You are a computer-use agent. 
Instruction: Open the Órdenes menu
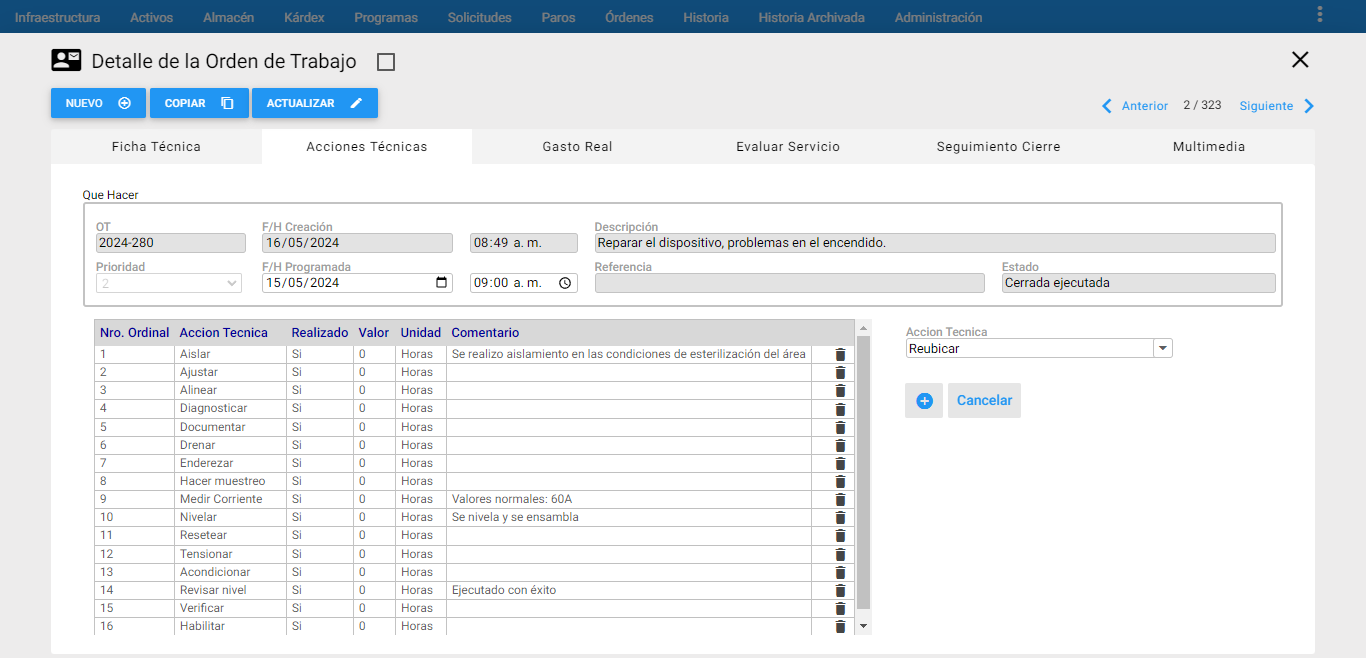pos(629,17)
